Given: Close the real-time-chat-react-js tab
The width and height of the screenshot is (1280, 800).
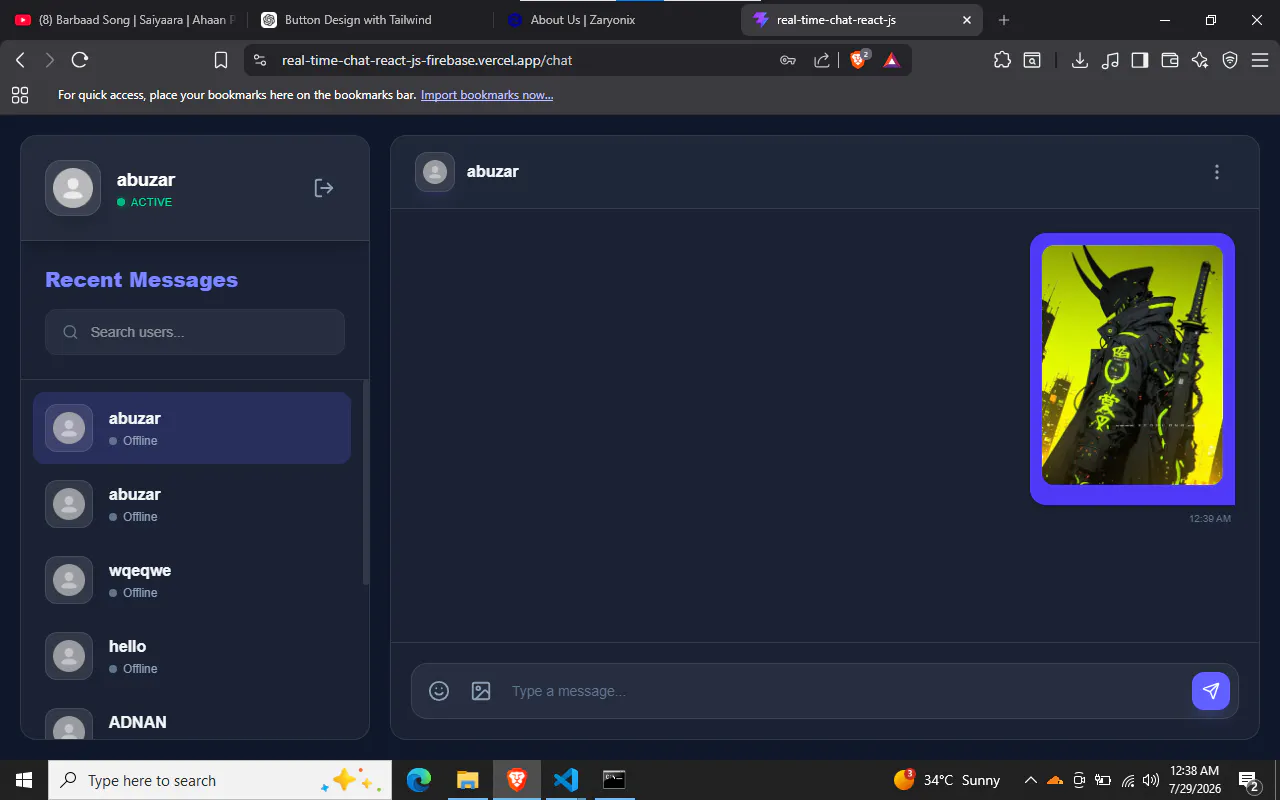Looking at the screenshot, I should (x=967, y=20).
